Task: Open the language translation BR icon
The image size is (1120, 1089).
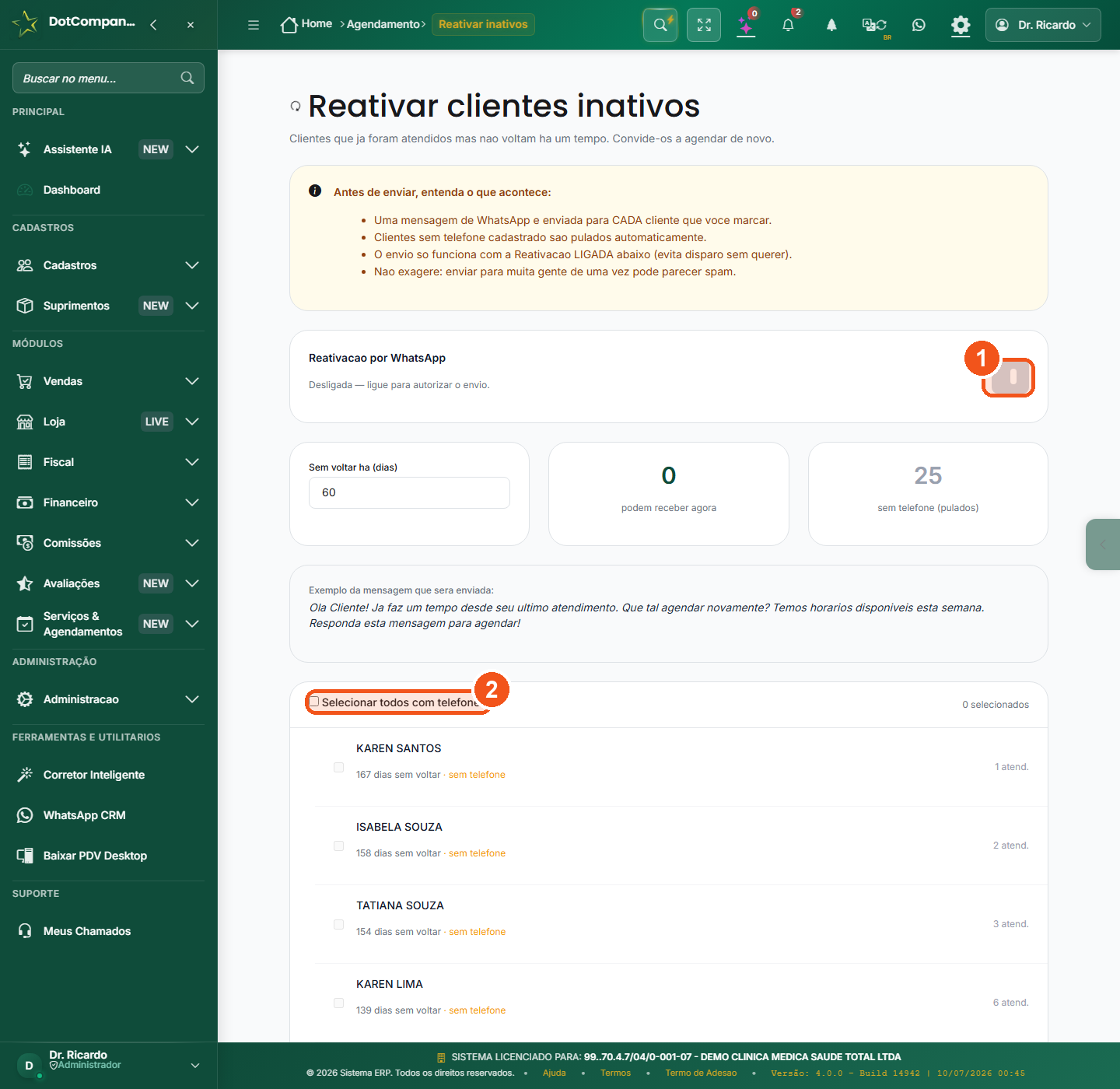Action: (x=875, y=26)
